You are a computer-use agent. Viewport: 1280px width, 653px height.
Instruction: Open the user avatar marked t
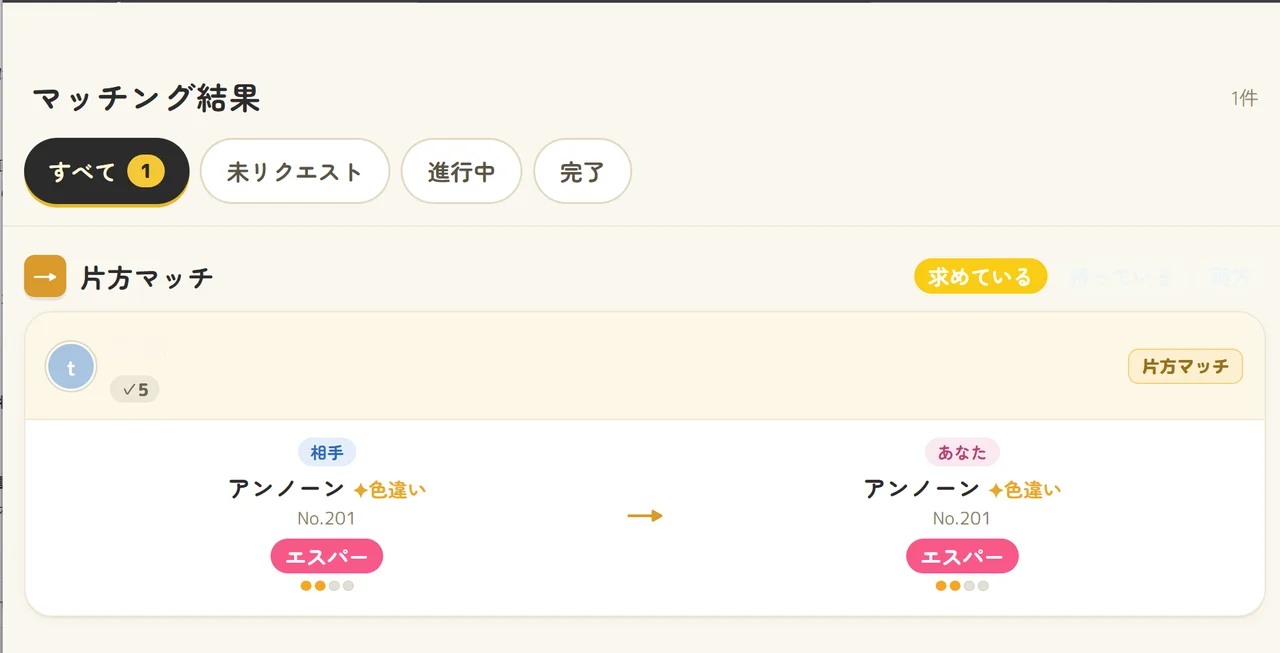click(x=70, y=367)
